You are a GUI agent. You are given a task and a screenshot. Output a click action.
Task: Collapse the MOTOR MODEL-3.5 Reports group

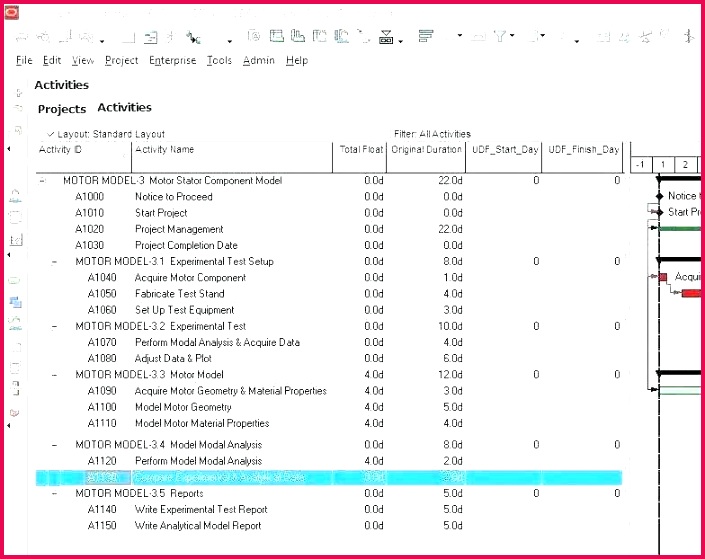click(x=54, y=493)
